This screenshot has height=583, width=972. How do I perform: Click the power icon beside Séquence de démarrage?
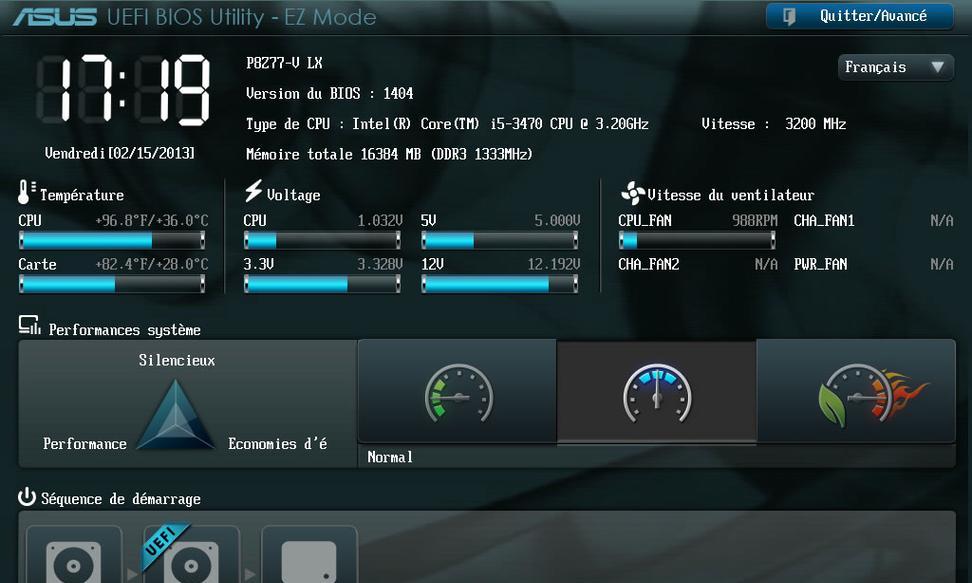[27, 497]
